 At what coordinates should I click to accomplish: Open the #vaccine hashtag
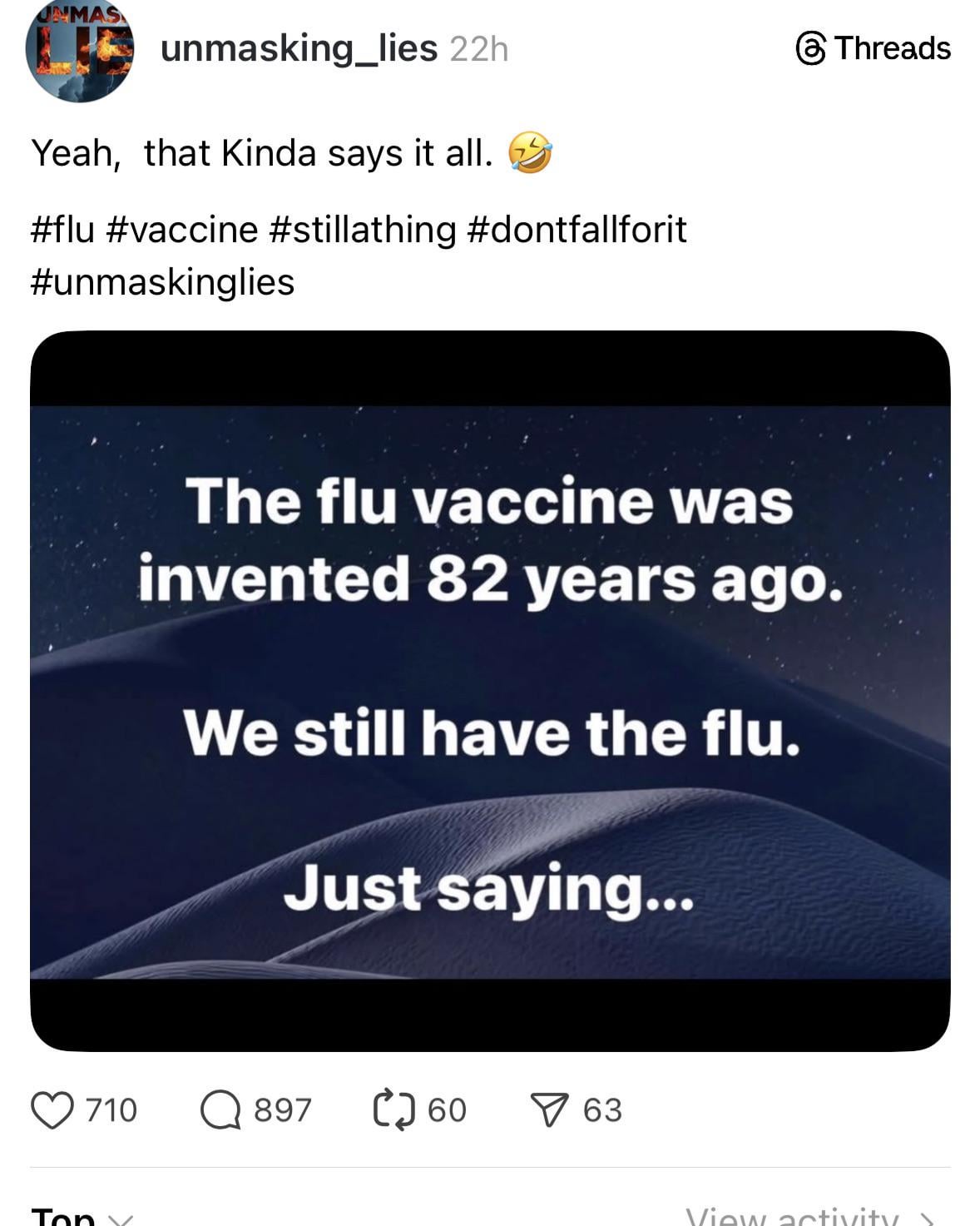[182, 230]
